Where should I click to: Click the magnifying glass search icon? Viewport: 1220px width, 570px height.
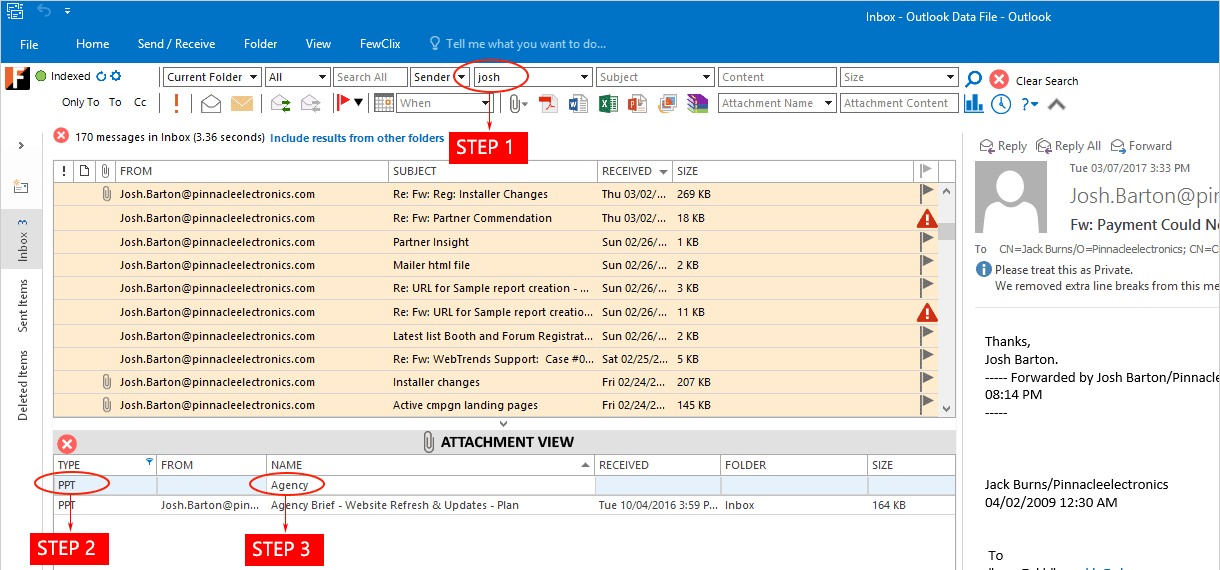[973, 79]
